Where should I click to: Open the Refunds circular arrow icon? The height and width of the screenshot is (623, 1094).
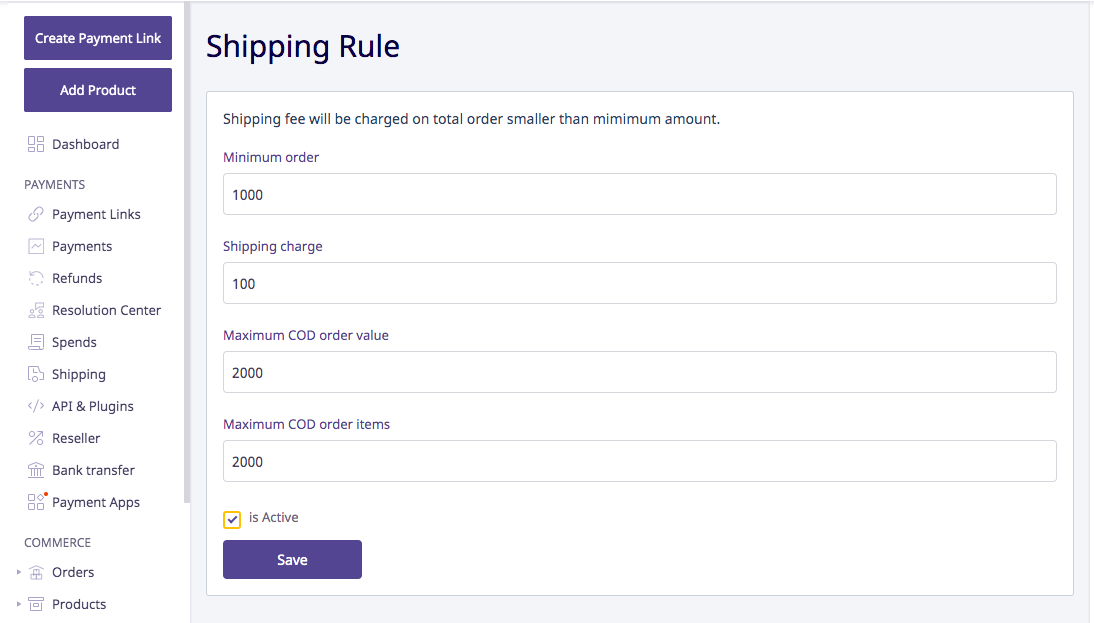(x=36, y=278)
